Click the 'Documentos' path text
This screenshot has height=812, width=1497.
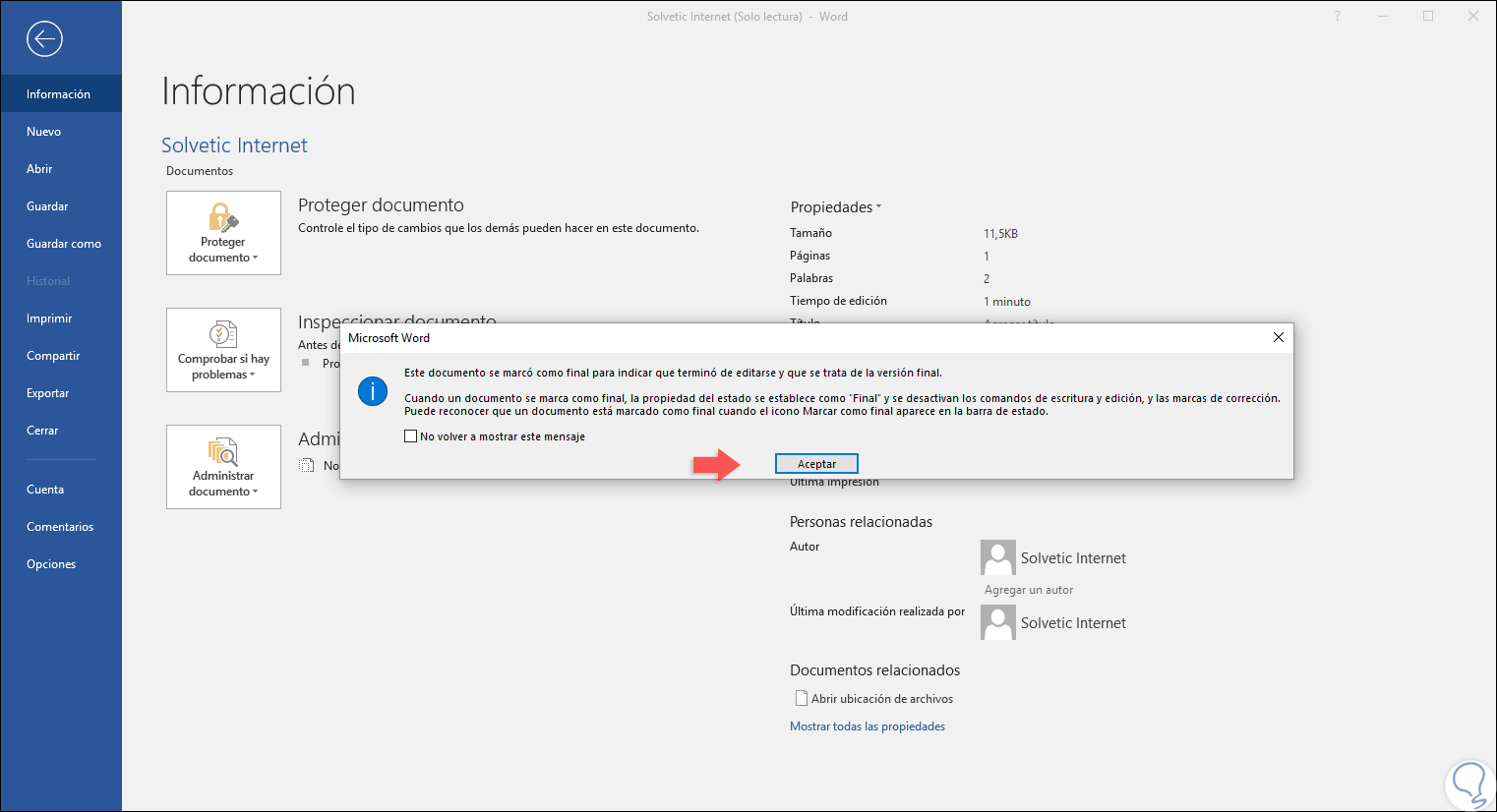(200, 171)
